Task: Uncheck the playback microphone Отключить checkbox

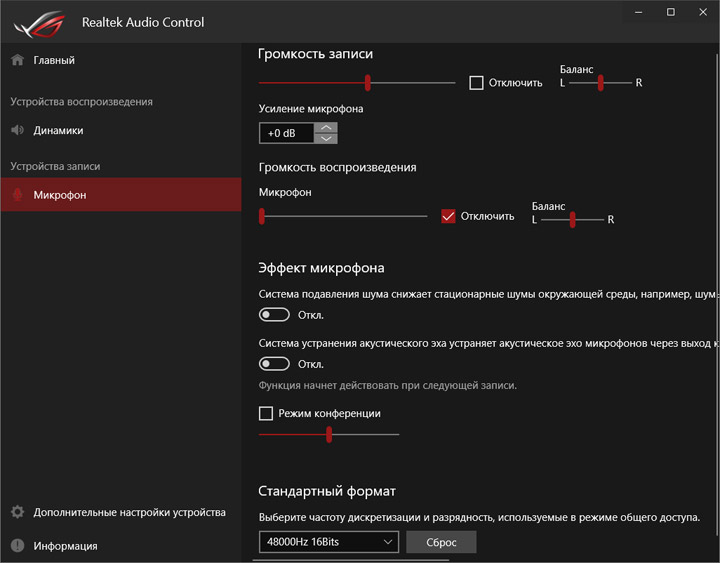Action: pos(448,216)
